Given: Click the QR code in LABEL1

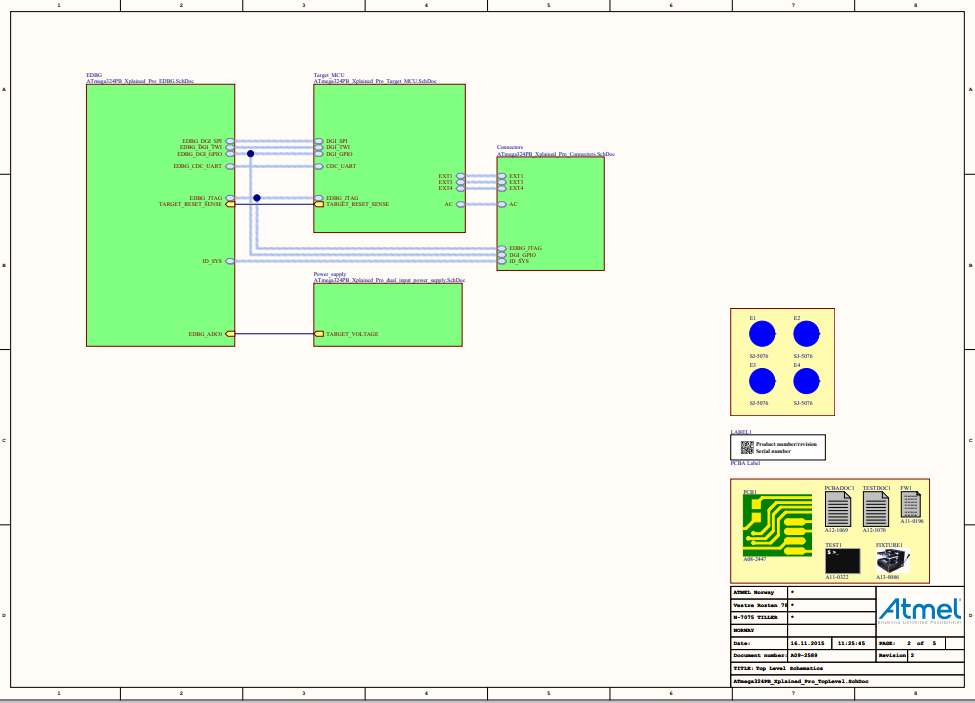Looking at the screenshot, I should tap(747, 448).
